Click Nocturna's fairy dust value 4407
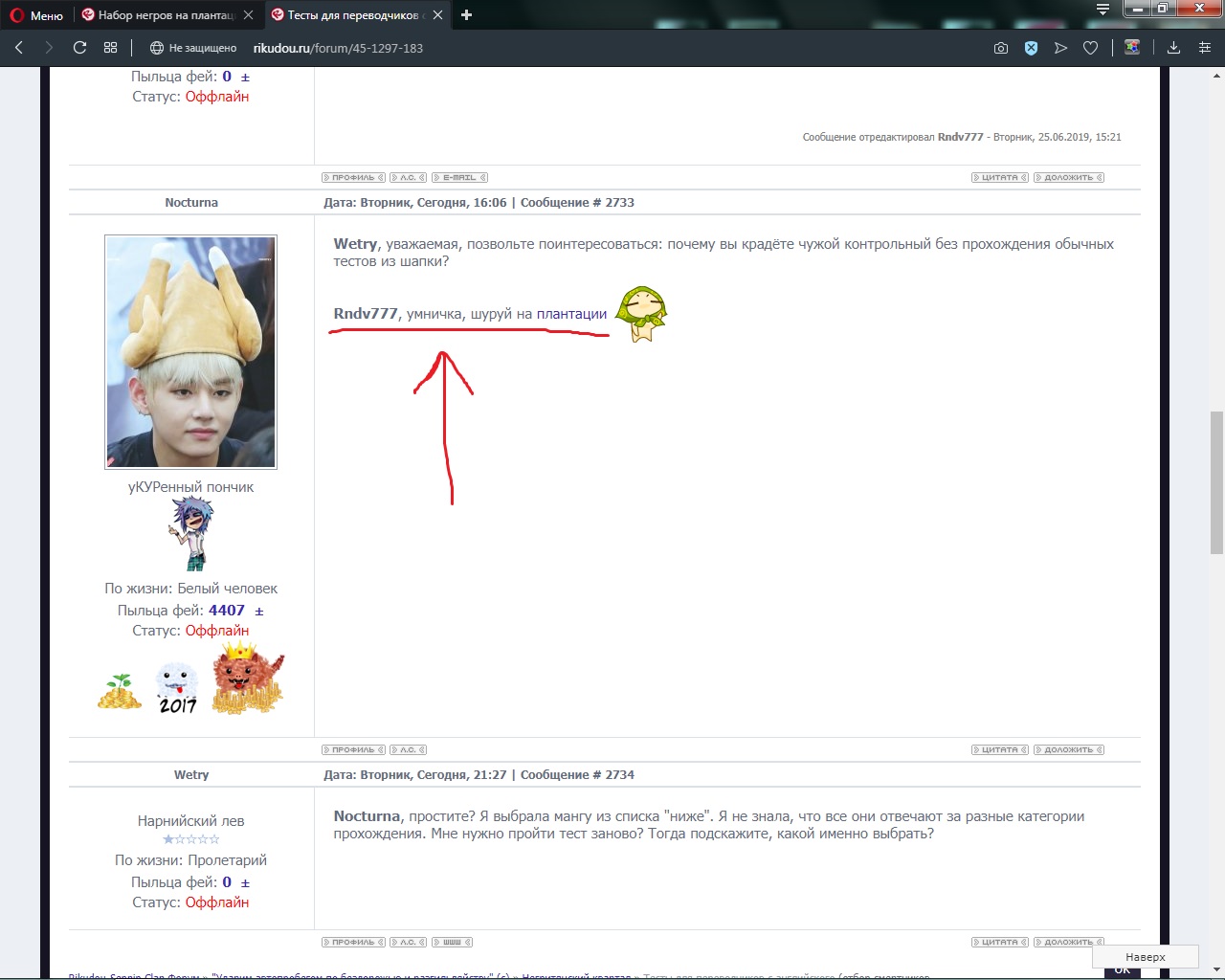The image size is (1225, 980). [x=227, y=611]
